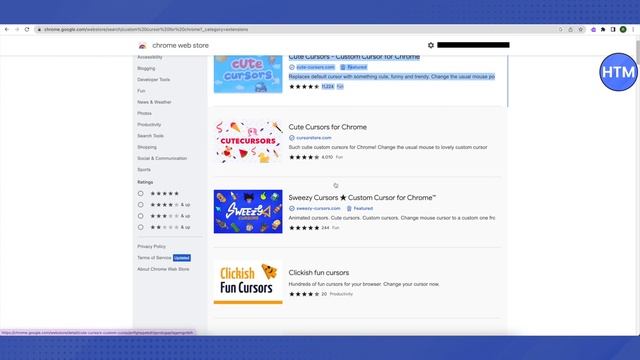Click the purple extension icon in the toolbar
This screenshot has width=640, height=360.
click(x=593, y=29)
